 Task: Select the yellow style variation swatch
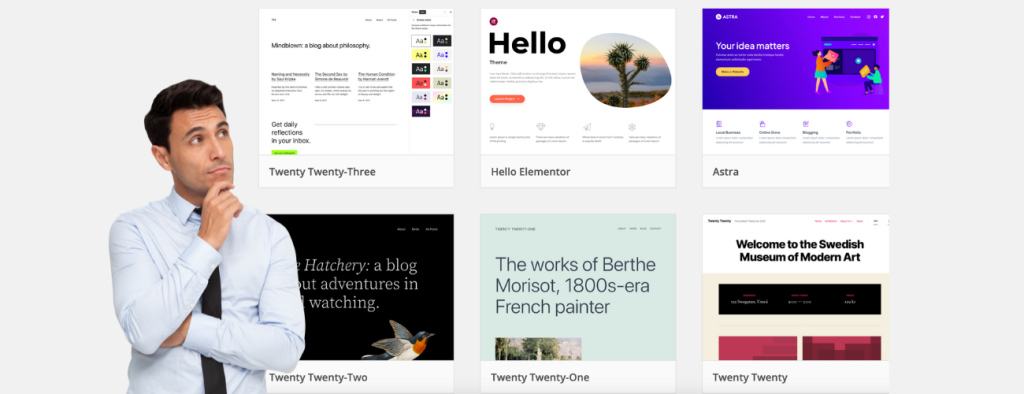[421, 55]
